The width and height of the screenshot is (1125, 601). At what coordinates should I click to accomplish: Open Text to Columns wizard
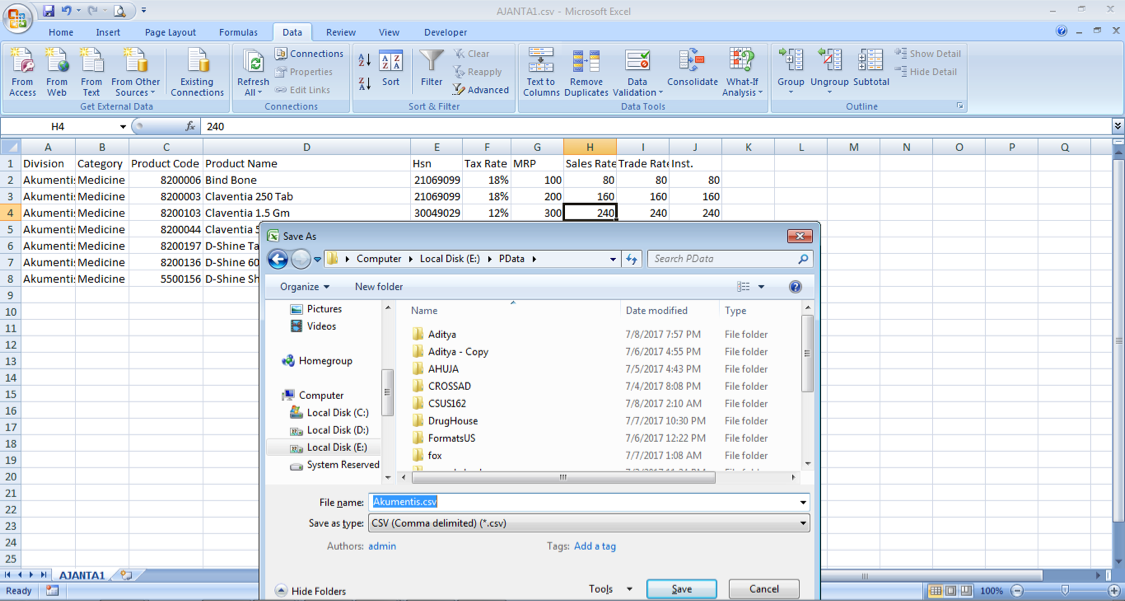542,72
